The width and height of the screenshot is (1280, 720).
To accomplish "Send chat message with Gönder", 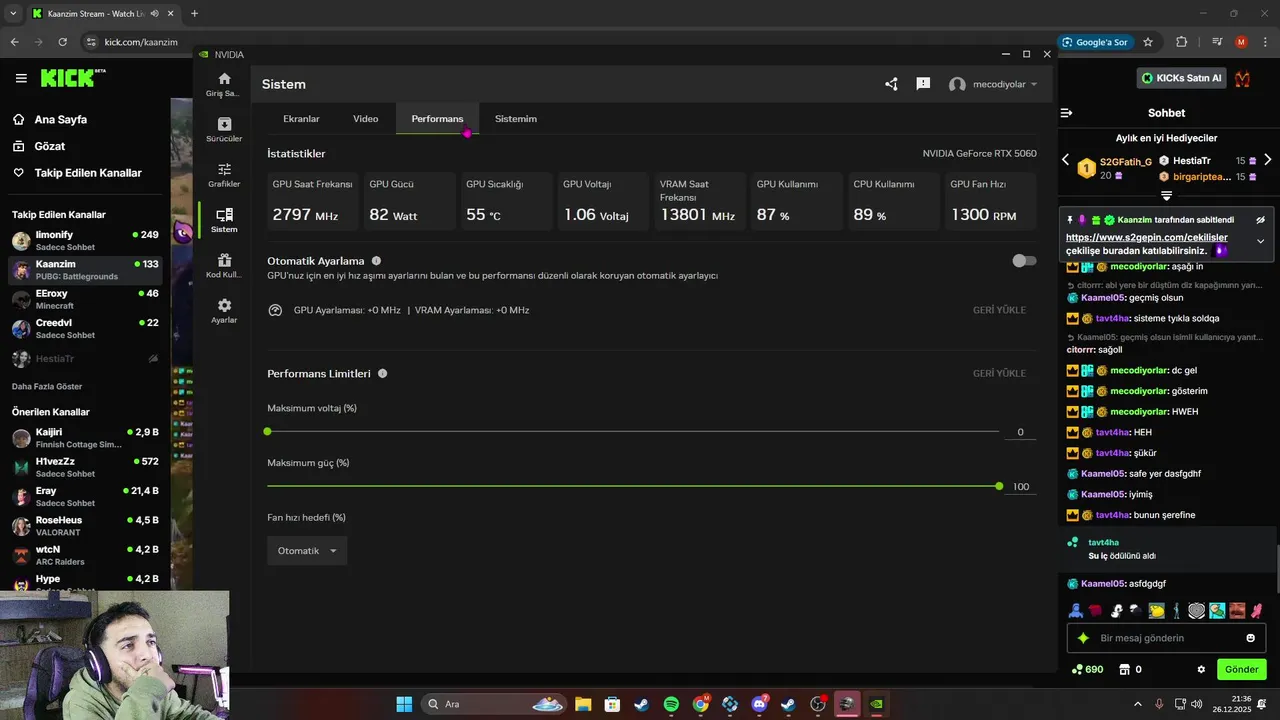I will (x=1242, y=669).
